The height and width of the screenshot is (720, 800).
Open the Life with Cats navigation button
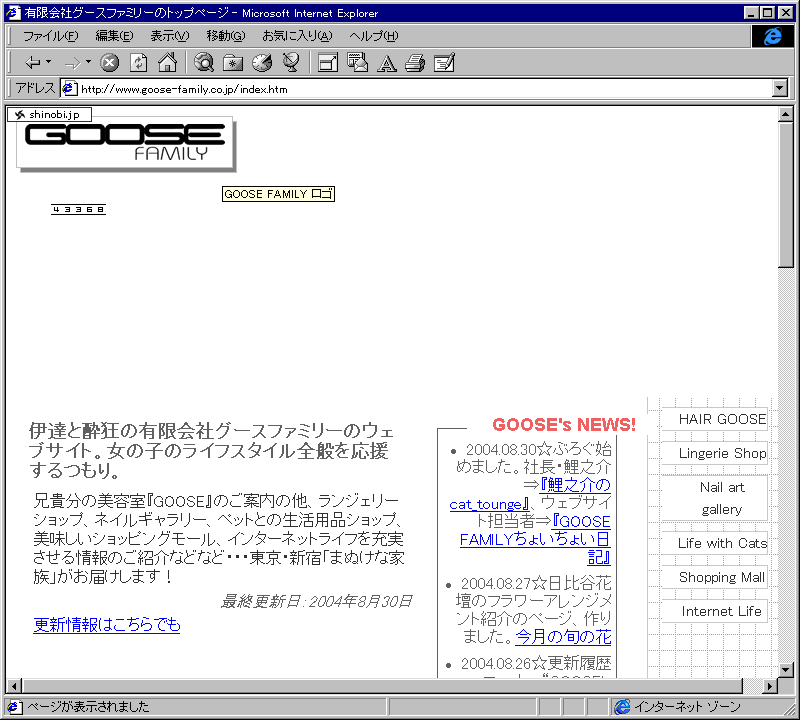[714, 543]
